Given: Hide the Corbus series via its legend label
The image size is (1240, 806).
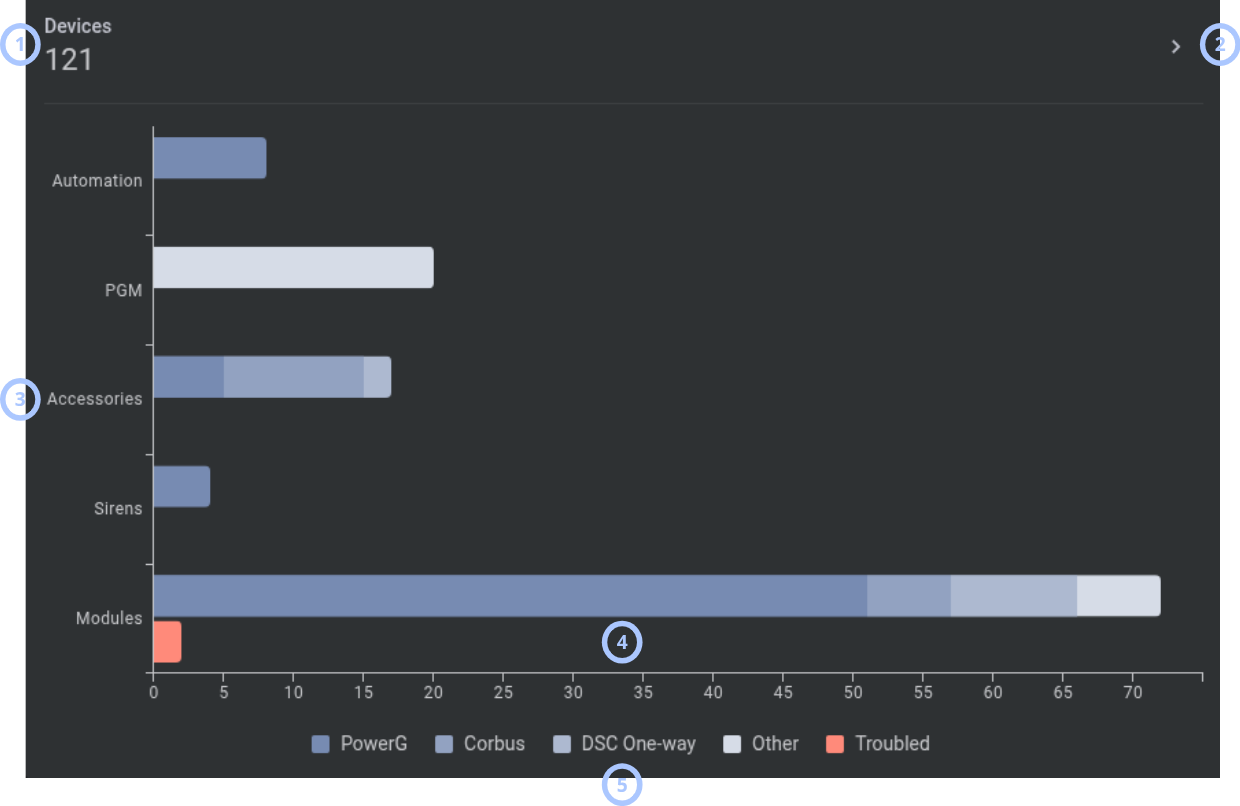Looking at the screenshot, I should [x=494, y=744].
